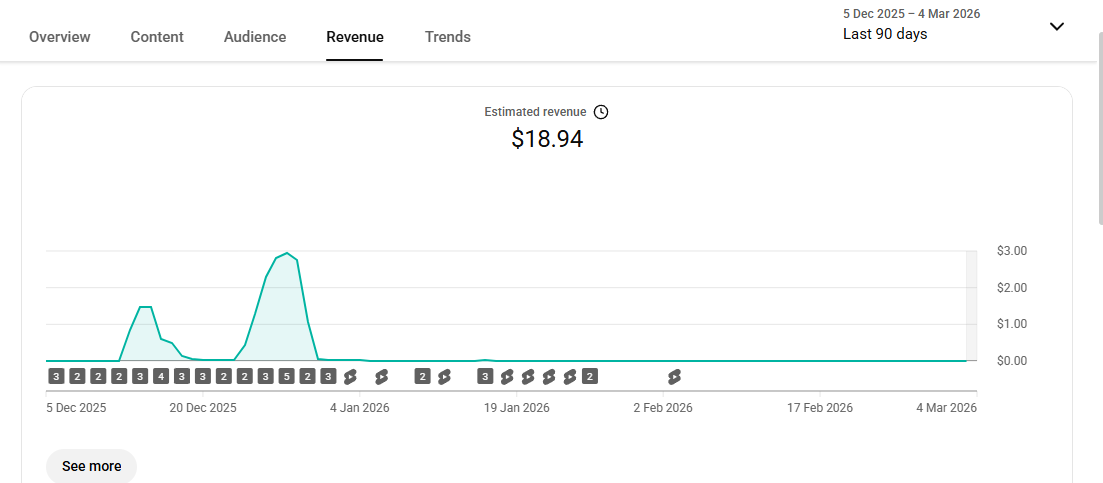
Task: Click the smaller mid-December revenue peak
Action: 145,308
